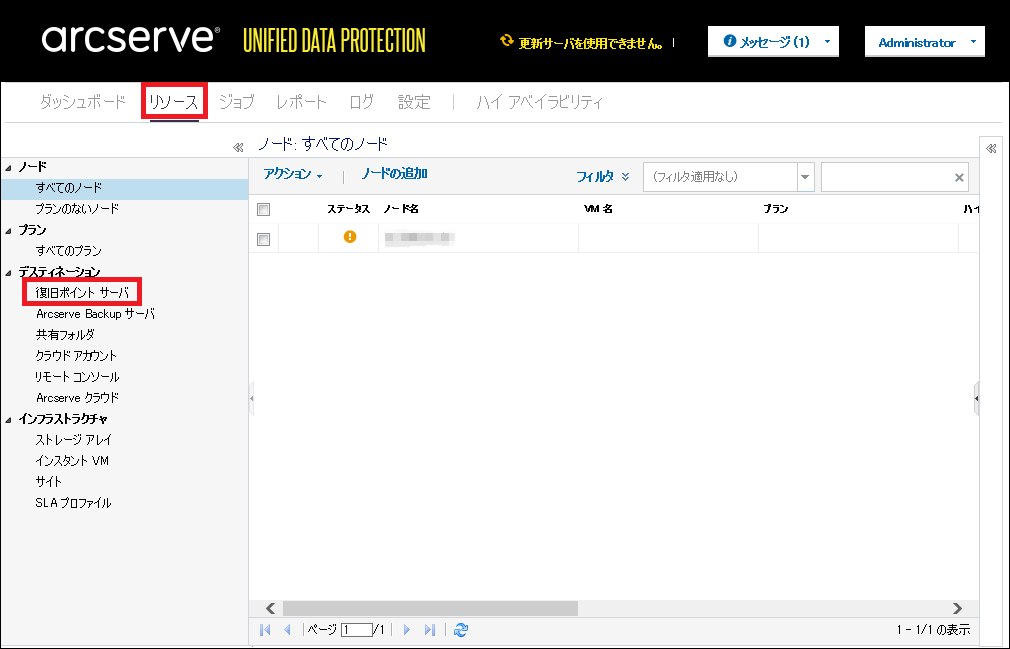Viewport: 1010px width, 649px height.
Task: Click the ステータス column header
Action: (348, 209)
